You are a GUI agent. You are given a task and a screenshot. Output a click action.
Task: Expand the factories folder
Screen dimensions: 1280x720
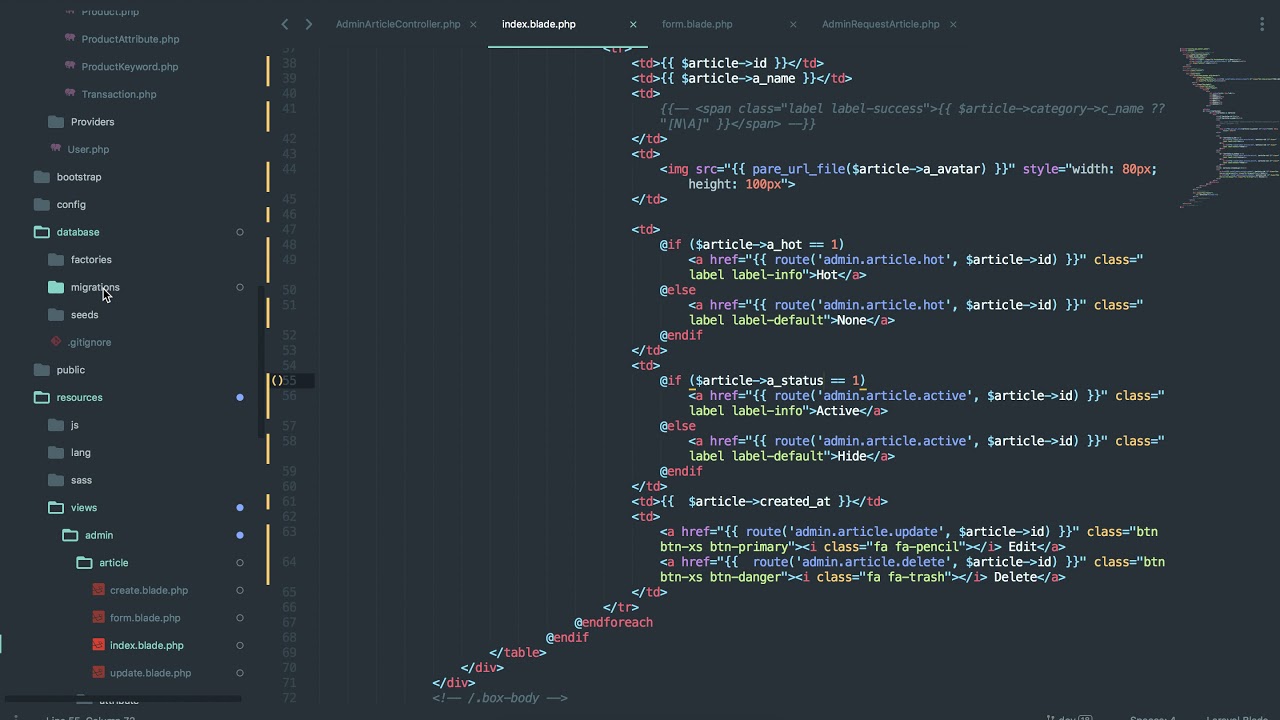[91, 260]
